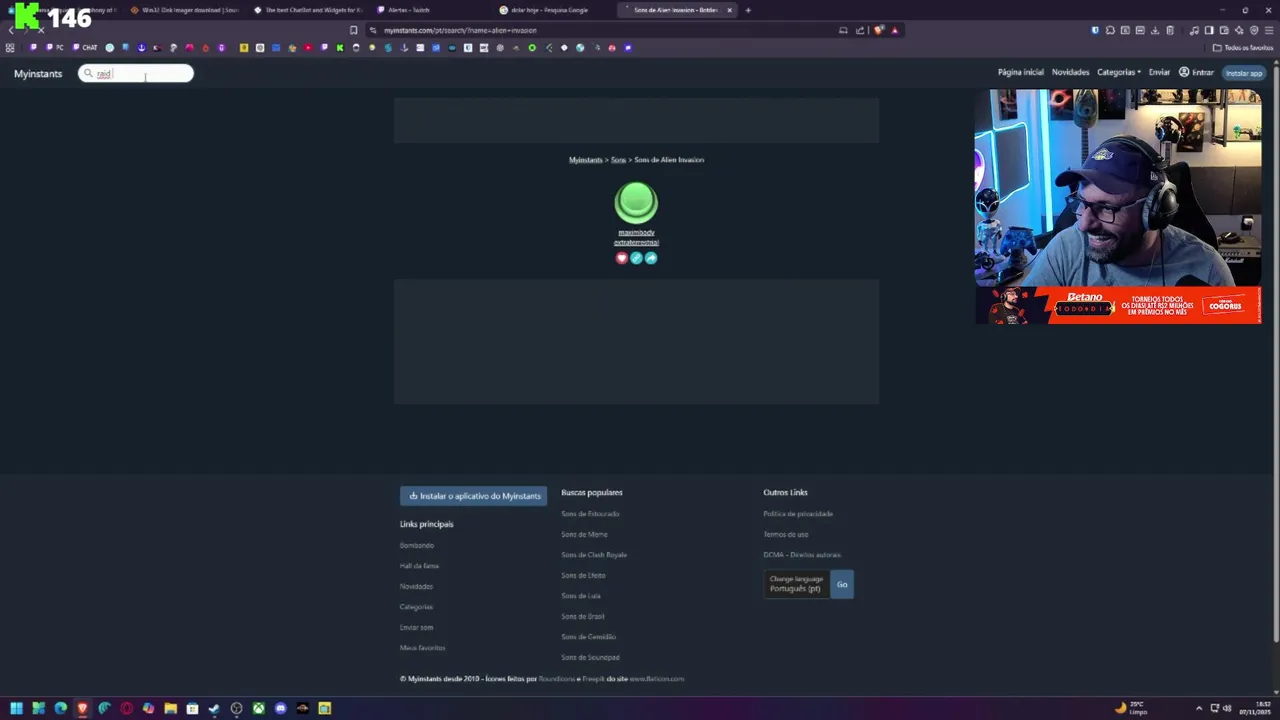Click the Go language button
This screenshot has width=1280, height=720.
point(842,584)
